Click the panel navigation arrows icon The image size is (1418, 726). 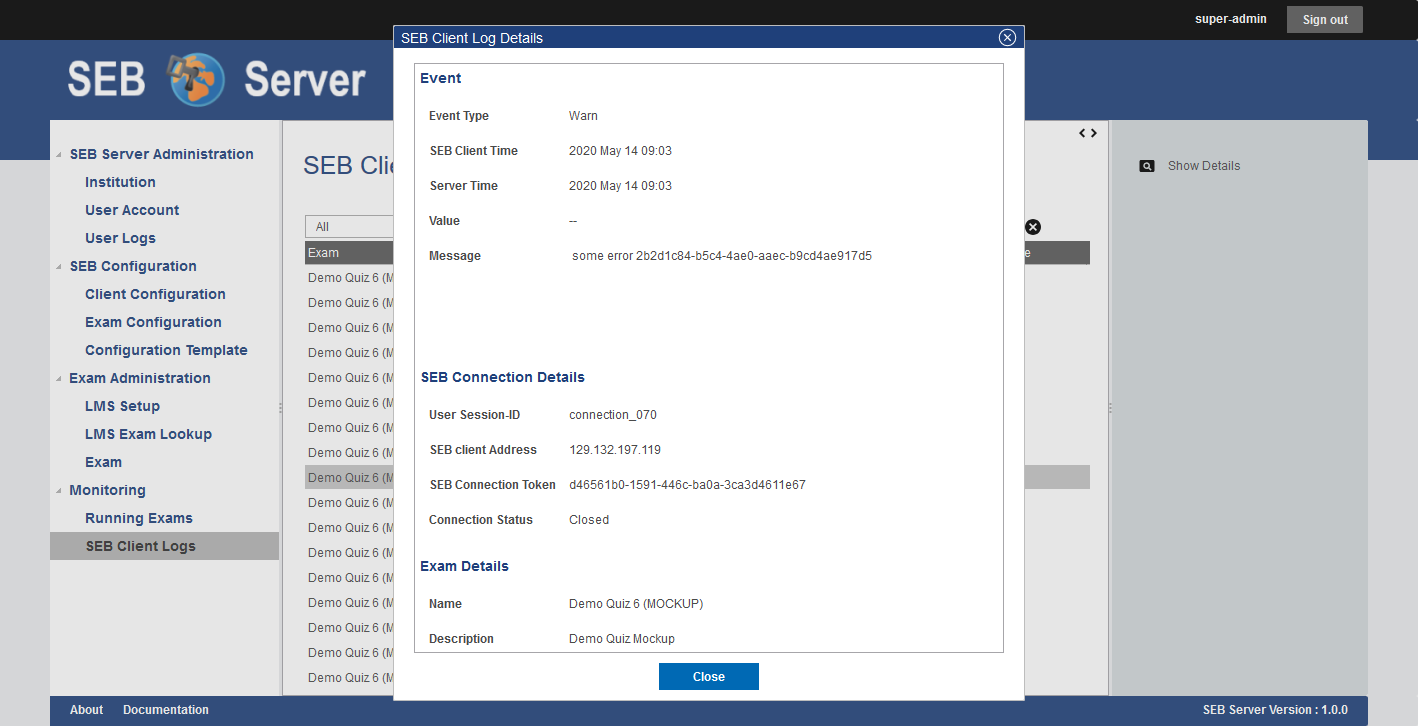point(1087,133)
